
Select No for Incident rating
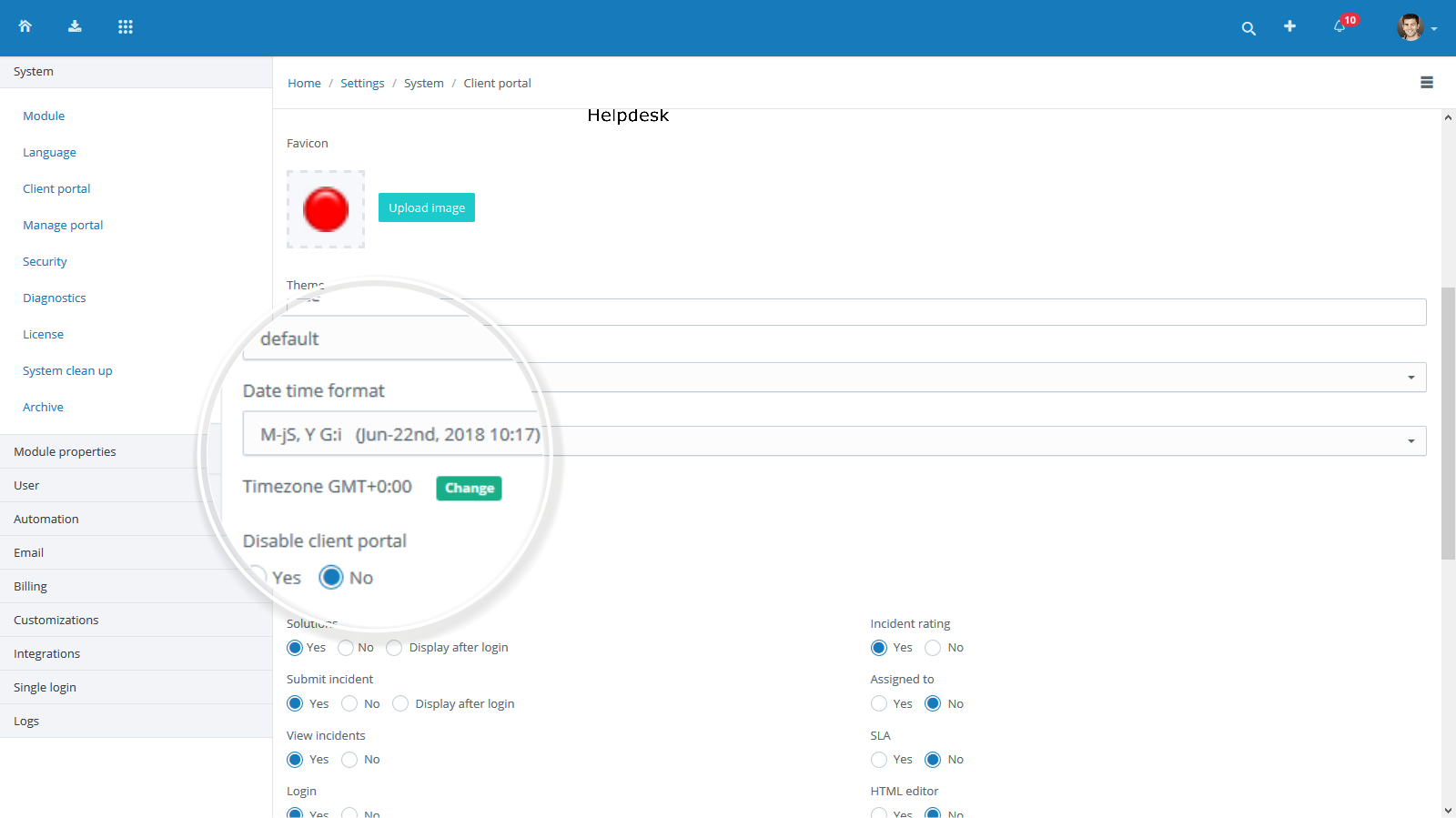[933, 648]
